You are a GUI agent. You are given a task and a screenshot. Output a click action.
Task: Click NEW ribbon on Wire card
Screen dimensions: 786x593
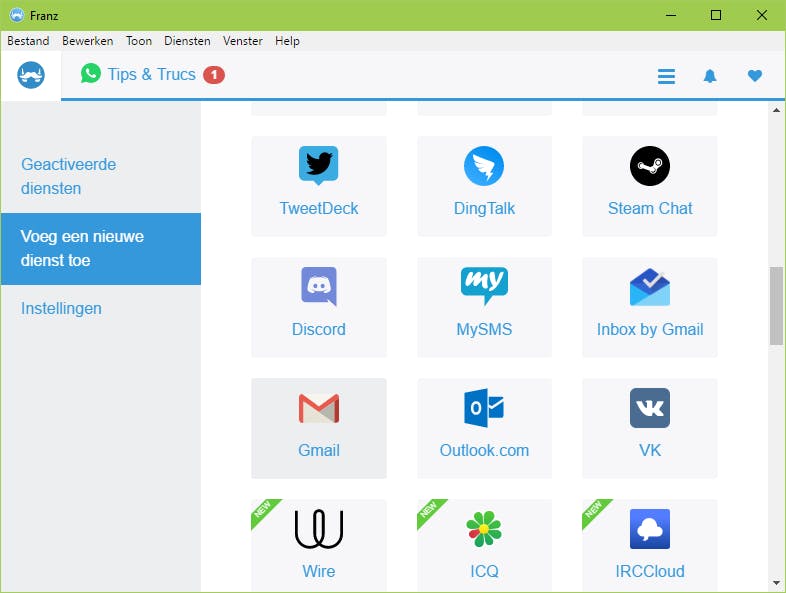point(264,511)
